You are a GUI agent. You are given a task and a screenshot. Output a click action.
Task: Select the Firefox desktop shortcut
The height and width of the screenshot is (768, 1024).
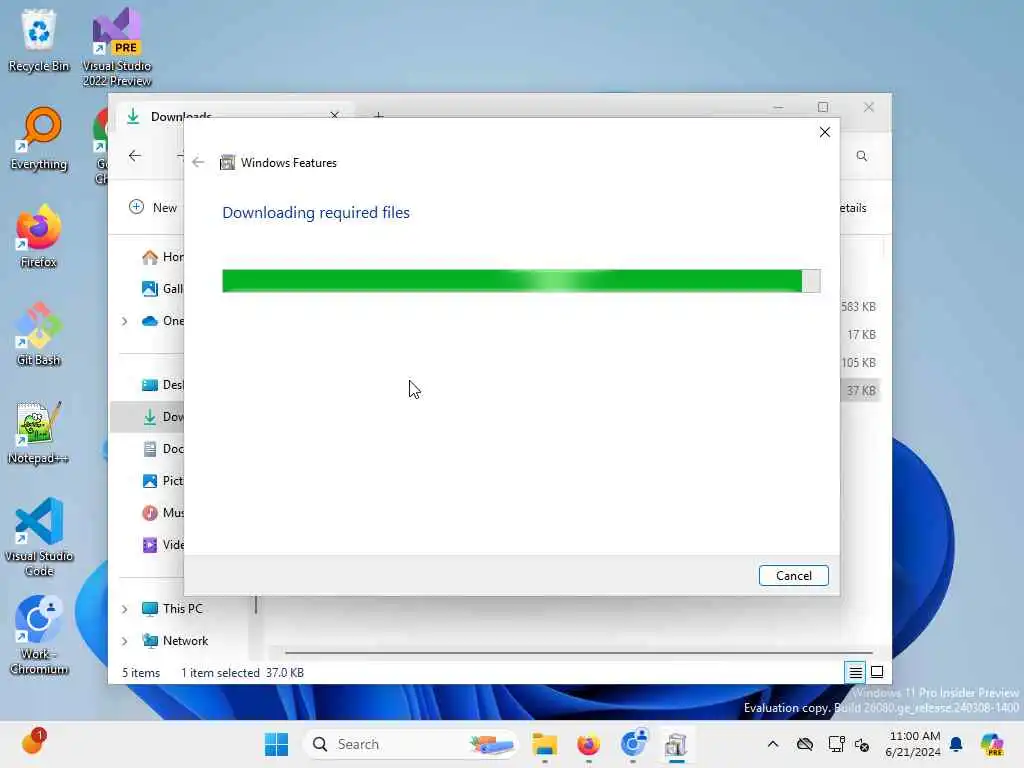coord(39,236)
